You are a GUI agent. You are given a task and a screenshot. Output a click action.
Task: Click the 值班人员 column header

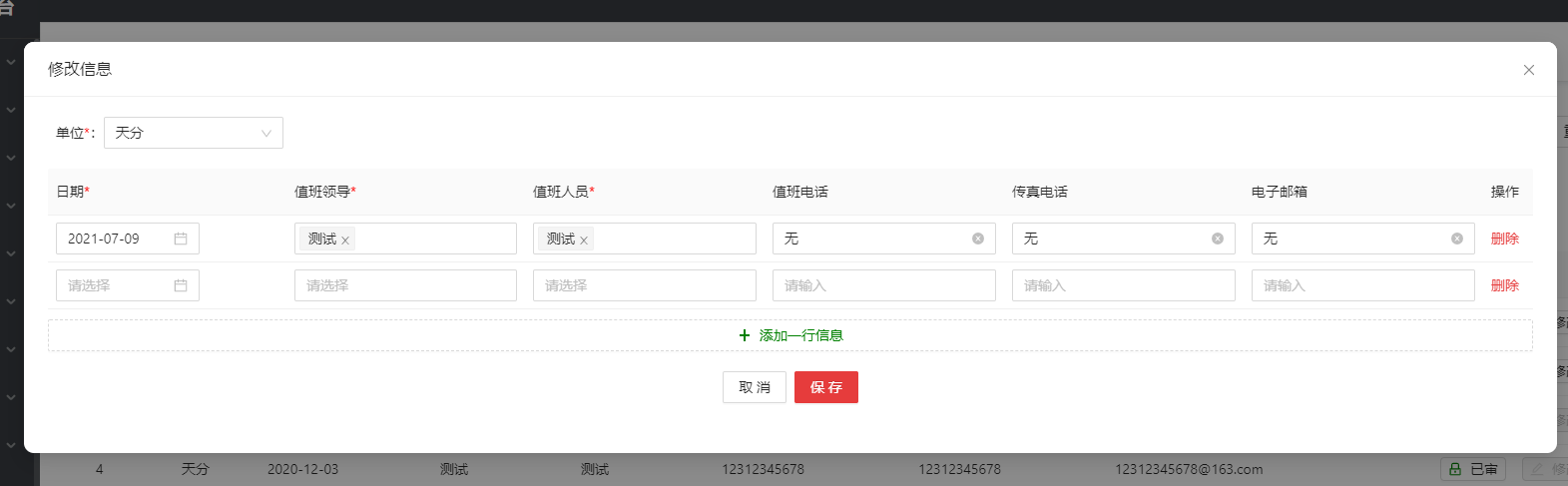pos(564,192)
